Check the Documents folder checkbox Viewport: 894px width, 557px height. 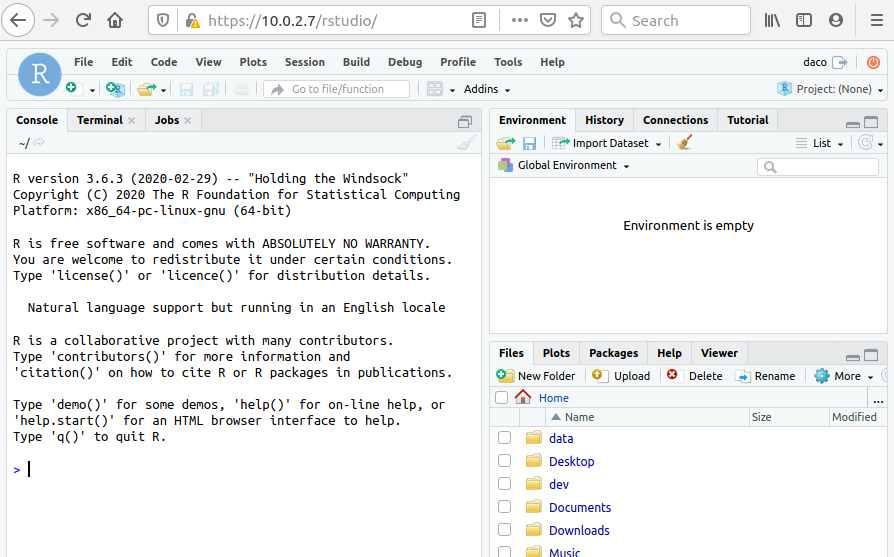[505, 506]
